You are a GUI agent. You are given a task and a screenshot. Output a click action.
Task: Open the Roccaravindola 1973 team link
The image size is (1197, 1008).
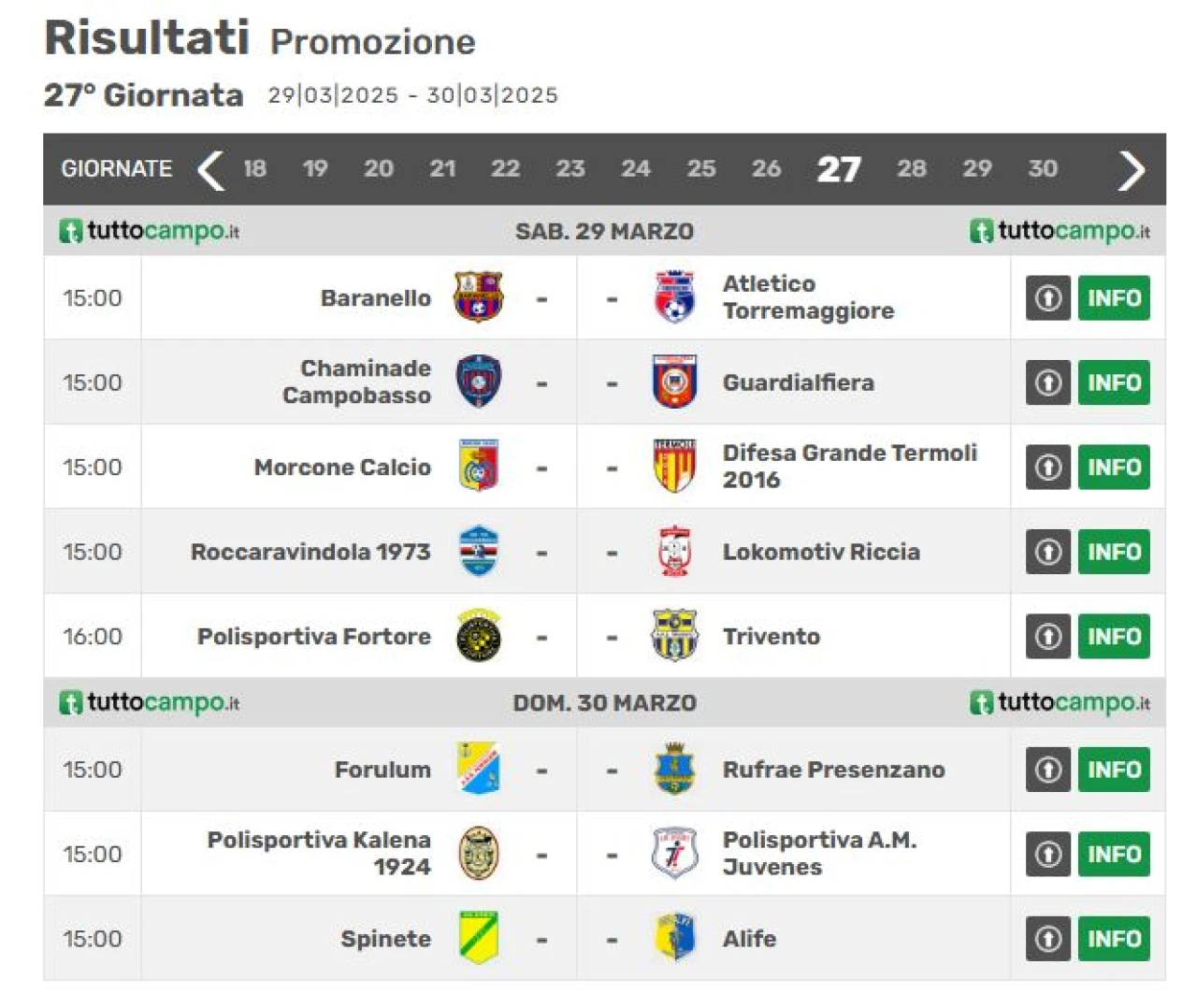pyautogui.click(x=310, y=552)
